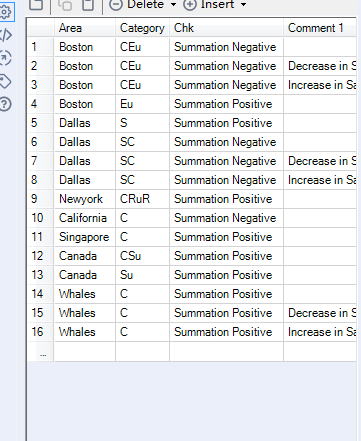The image size is (361, 441).
Task: Click 'Summation Negative' in row 8
Action: (226, 180)
